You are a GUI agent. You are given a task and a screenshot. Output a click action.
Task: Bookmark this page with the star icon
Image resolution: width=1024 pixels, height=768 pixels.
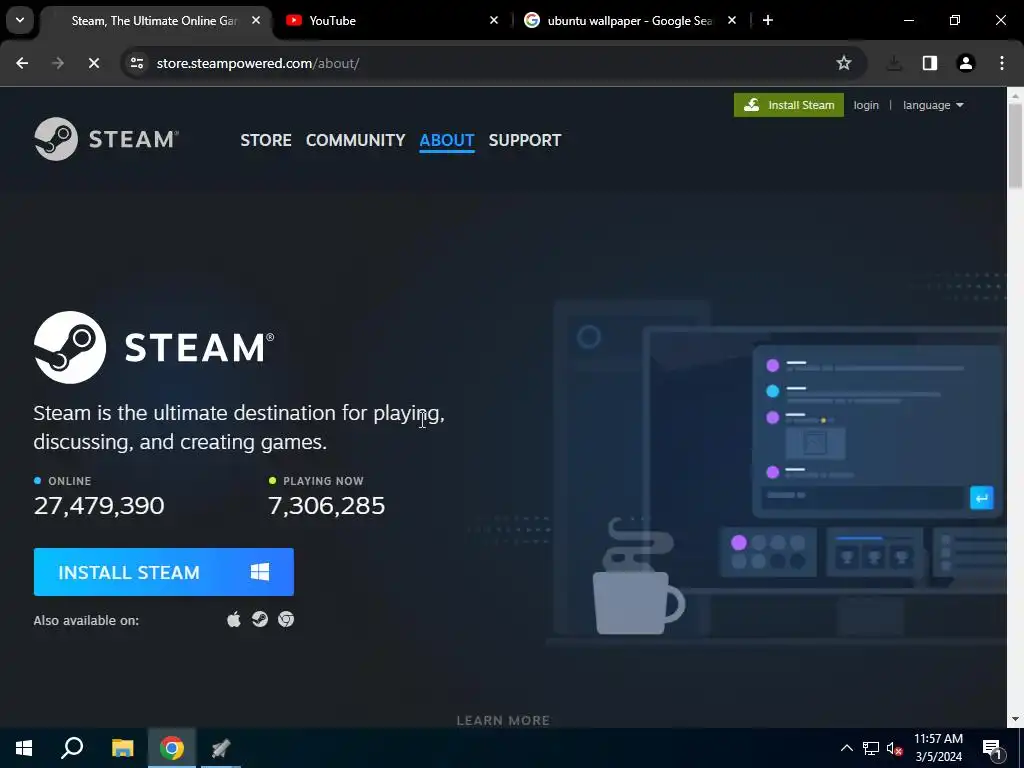pyautogui.click(x=844, y=63)
